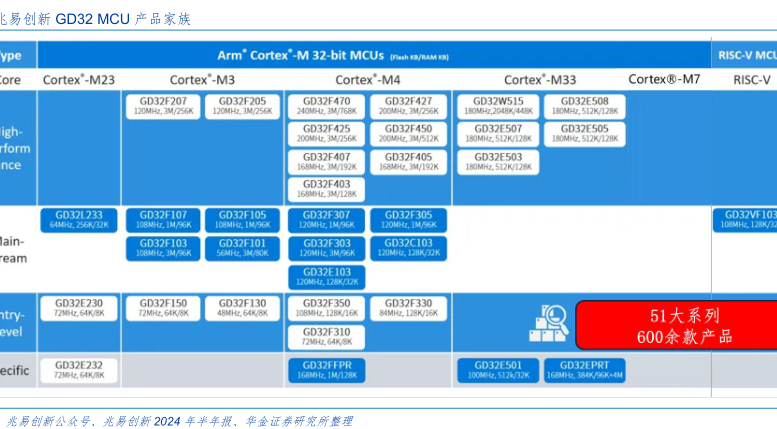Click the GD32VF103 RISC-V product tile
Screen dimensions: 777x429
click(x=746, y=220)
